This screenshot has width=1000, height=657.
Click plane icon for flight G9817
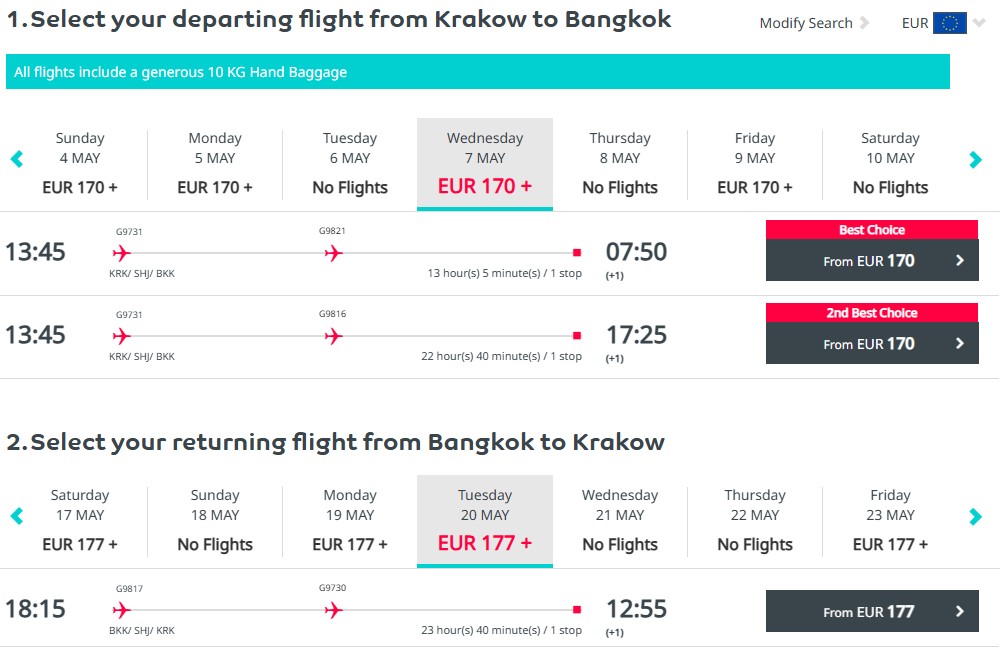point(122,610)
